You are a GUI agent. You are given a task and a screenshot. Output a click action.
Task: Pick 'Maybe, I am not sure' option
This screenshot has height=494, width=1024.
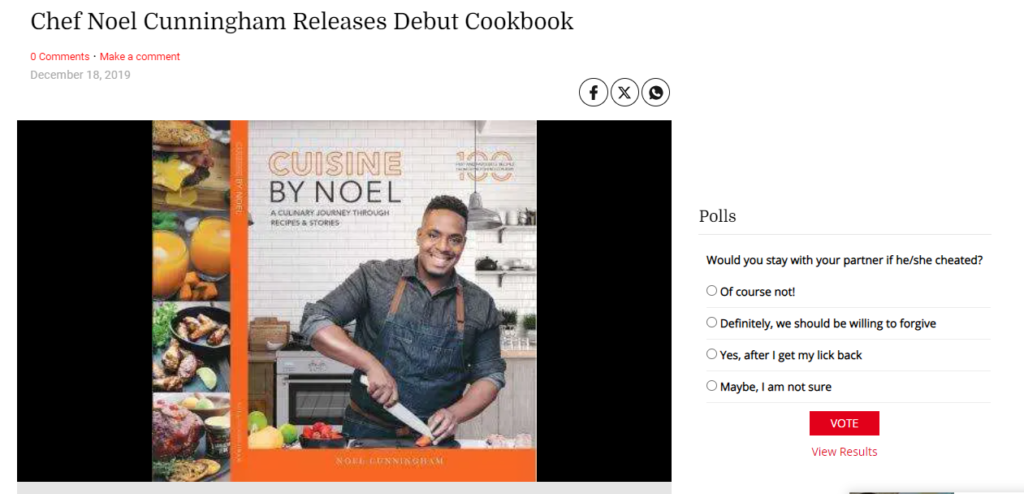pos(712,386)
